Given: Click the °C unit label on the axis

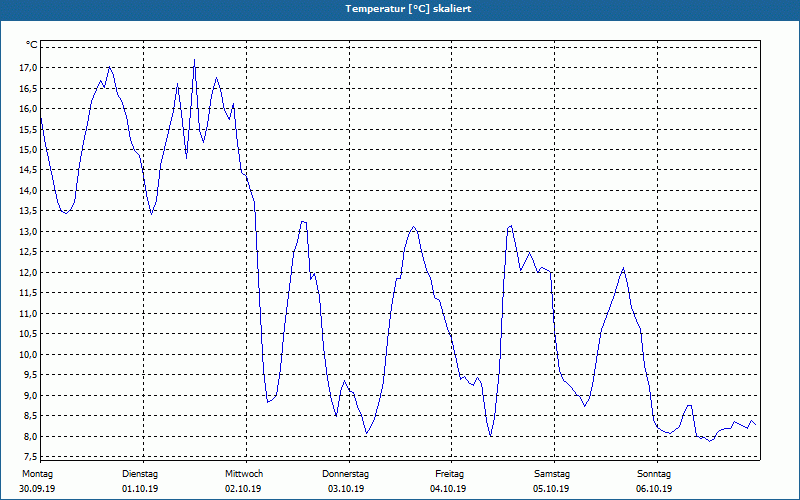Looking at the screenshot, I should (32, 45).
